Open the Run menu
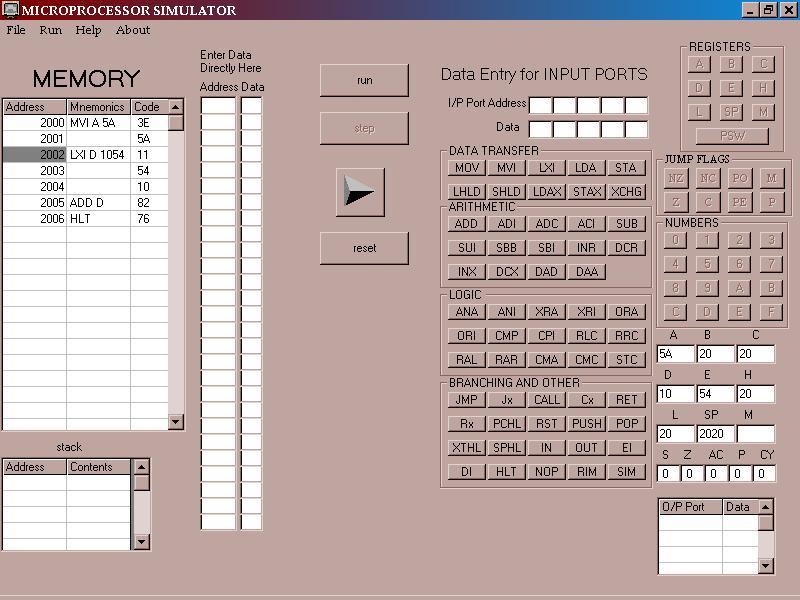The height and width of the screenshot is (600, 800). (x=50, y=30)
